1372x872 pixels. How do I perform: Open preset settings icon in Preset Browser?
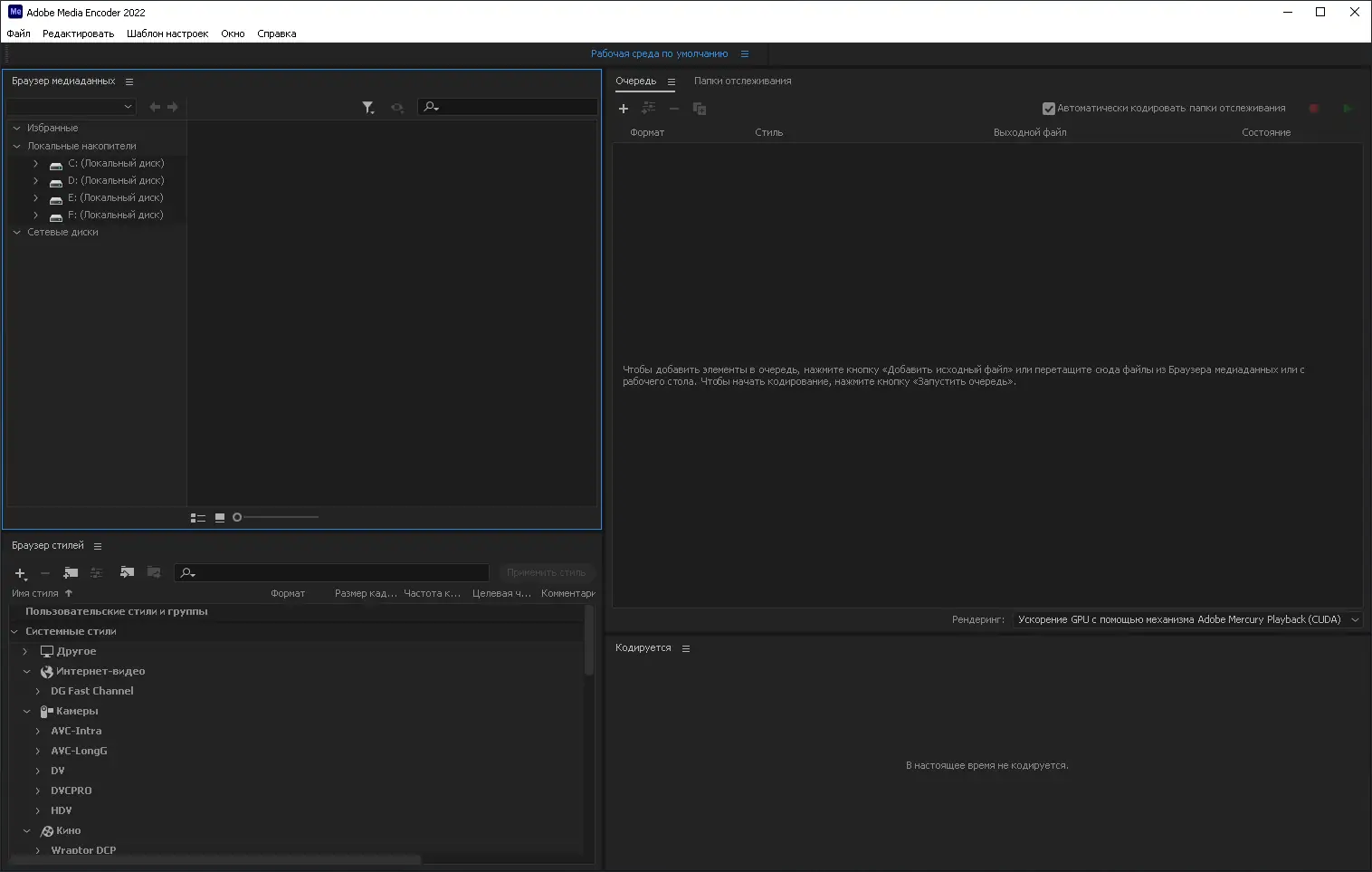97,573
